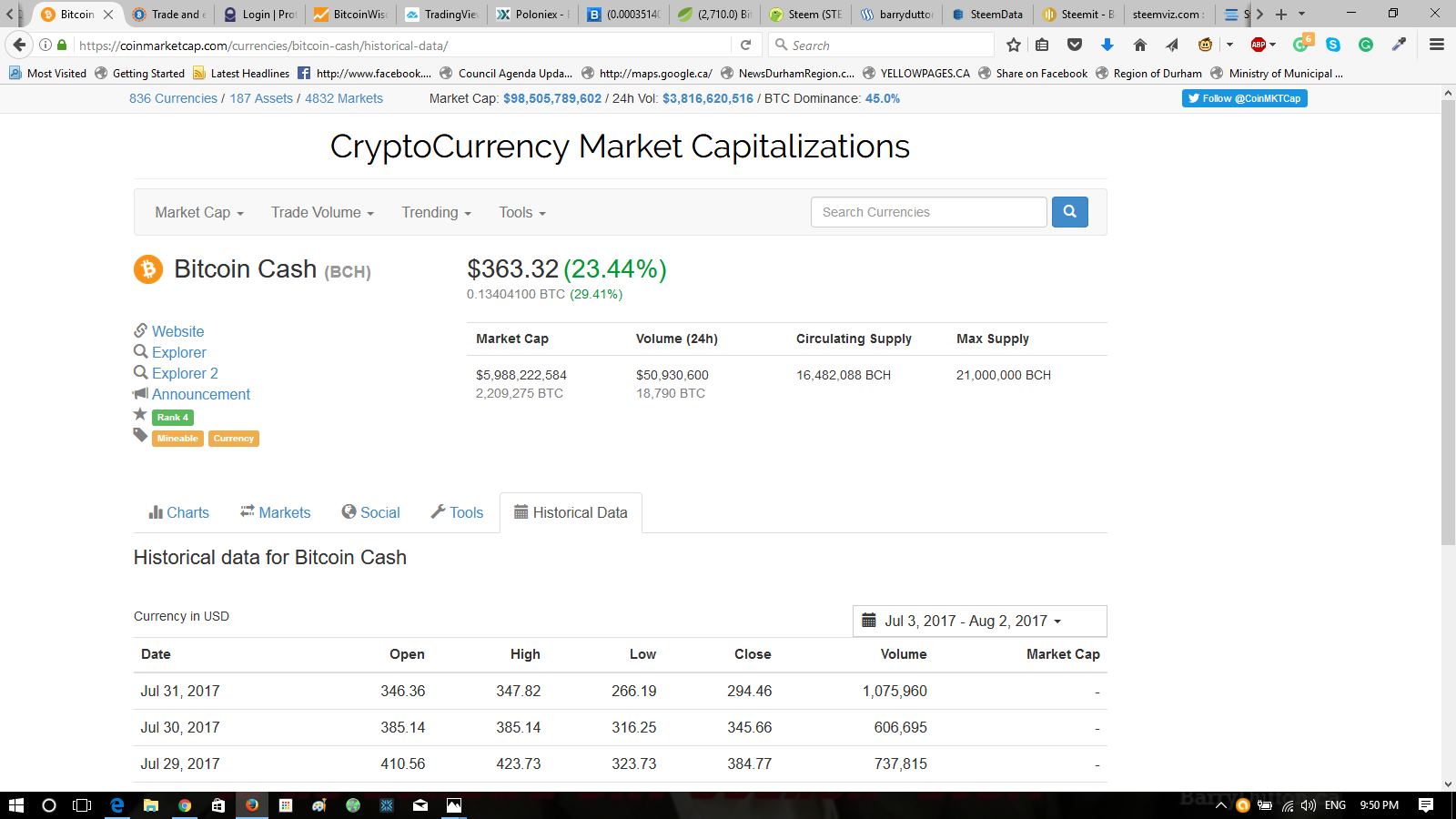Bookmark this page with the star icon

(1014, 45)
